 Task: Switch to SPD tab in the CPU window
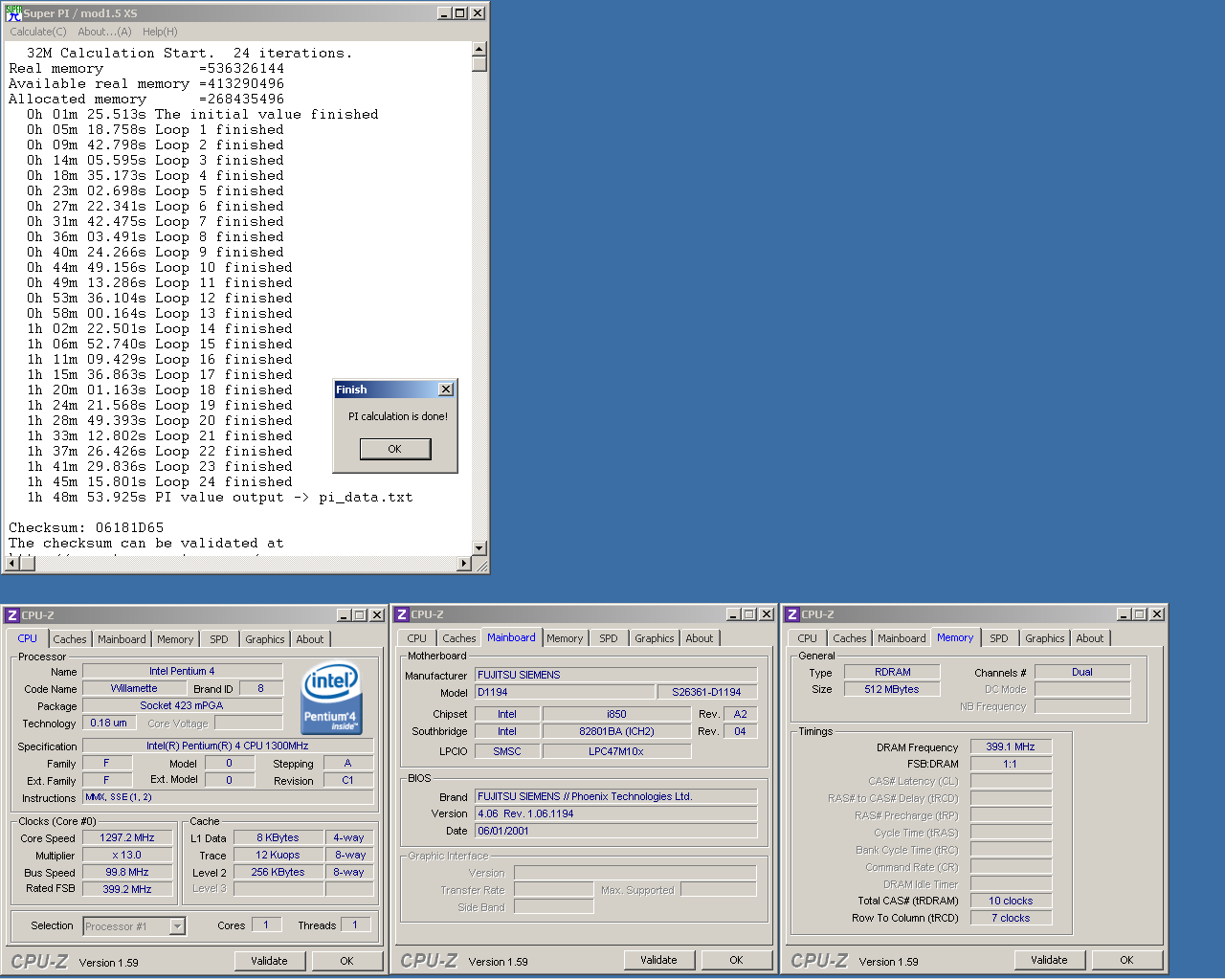click(x=219, y=639)
